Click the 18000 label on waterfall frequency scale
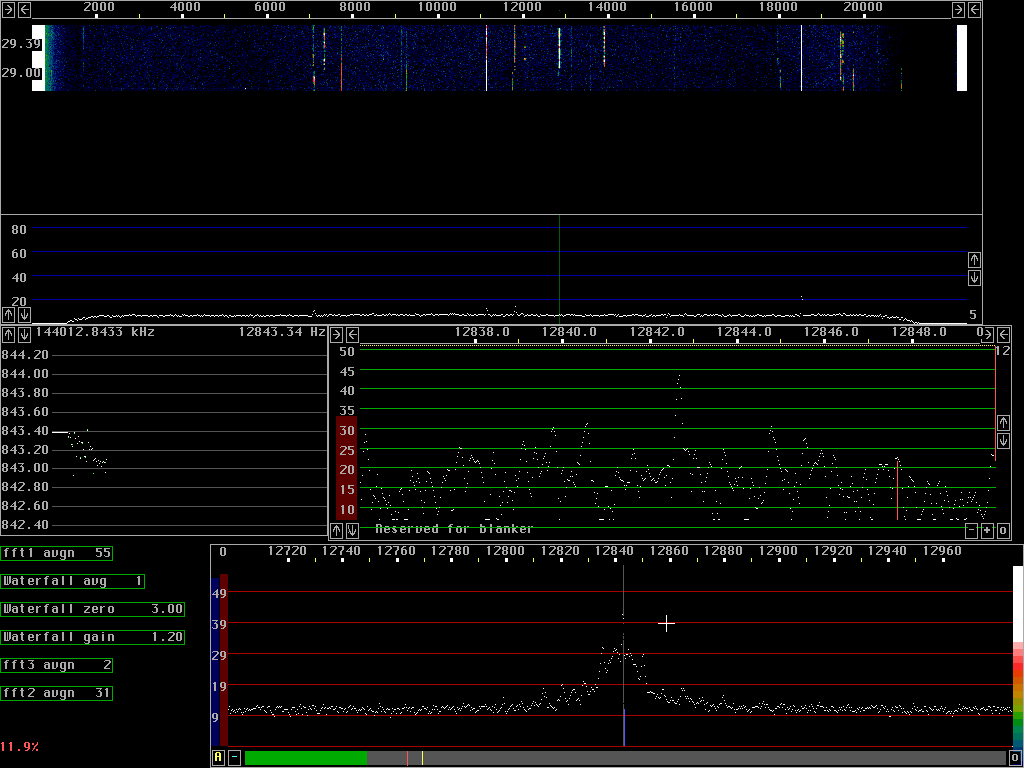Viewport: 1024px width, 768px height. click(778, 7)
